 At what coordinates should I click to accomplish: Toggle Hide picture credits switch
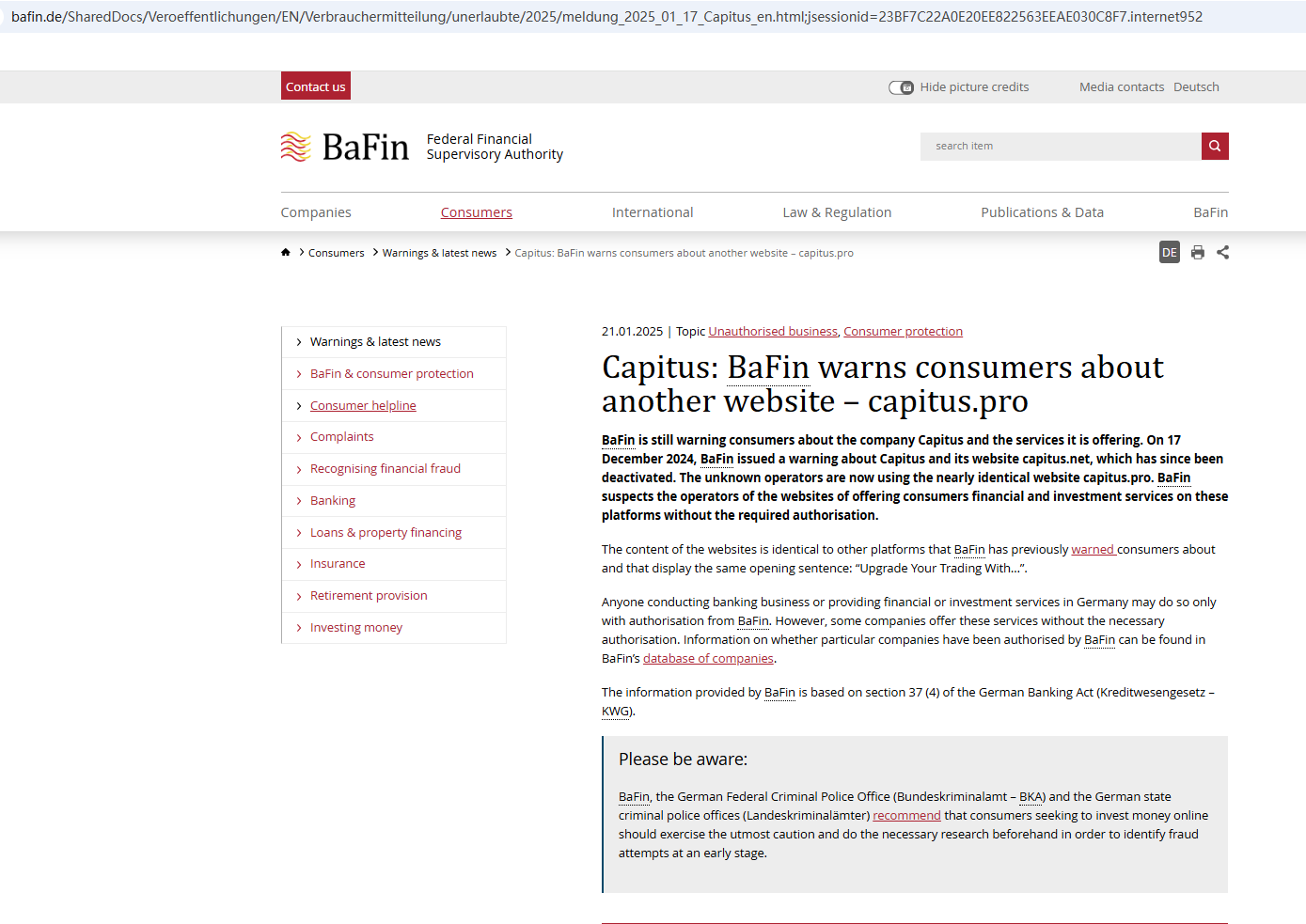tap(901, 87)
